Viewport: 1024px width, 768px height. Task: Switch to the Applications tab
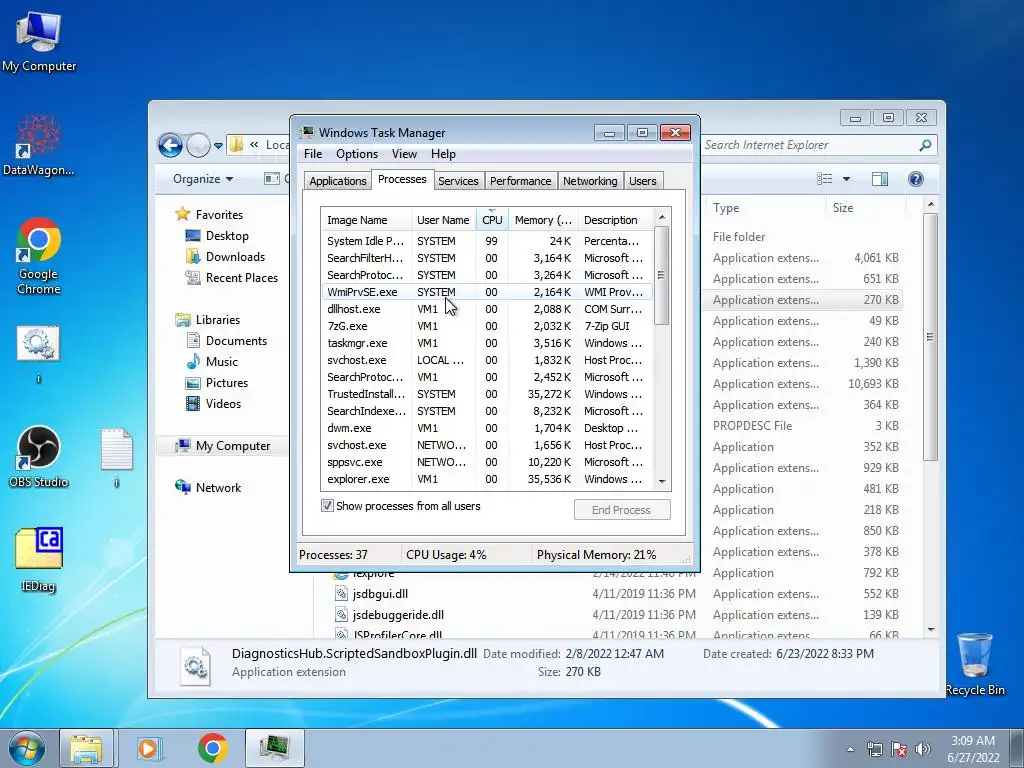338,181
